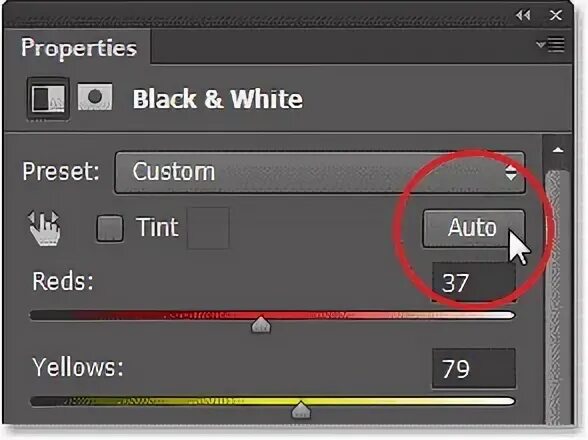The width and height of the screenshot is (588, 440).
Task: Open the Preset dropdown showing Custom
Action: (x=320, y=172)
